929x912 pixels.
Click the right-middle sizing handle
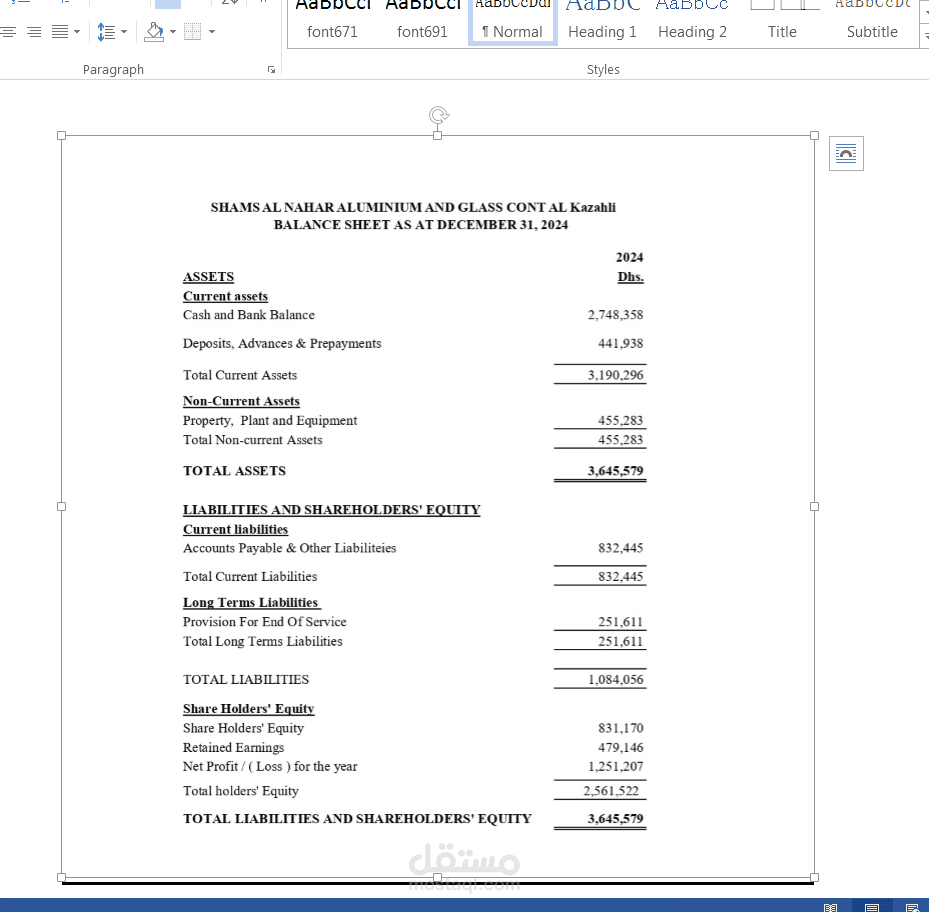point(815,507)
